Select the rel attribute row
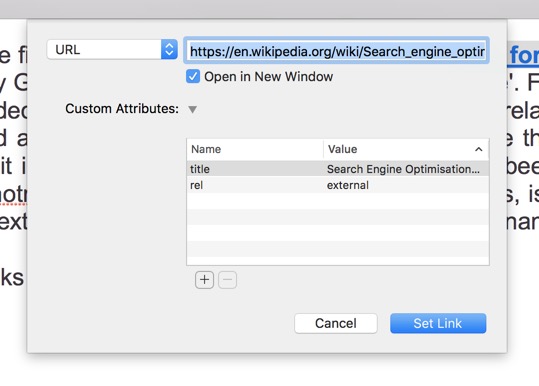 click(338, 185)
